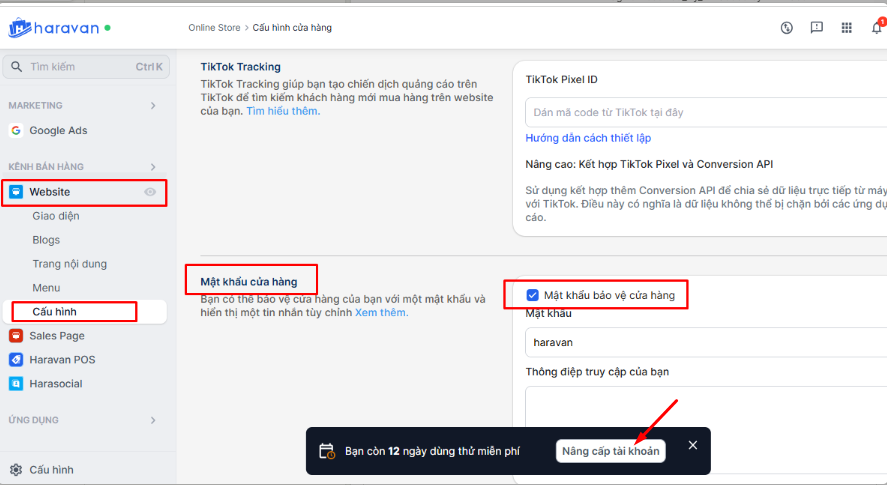Click the calendar icon in trial banner
The image size is (887, 485).
coord(327,451)
